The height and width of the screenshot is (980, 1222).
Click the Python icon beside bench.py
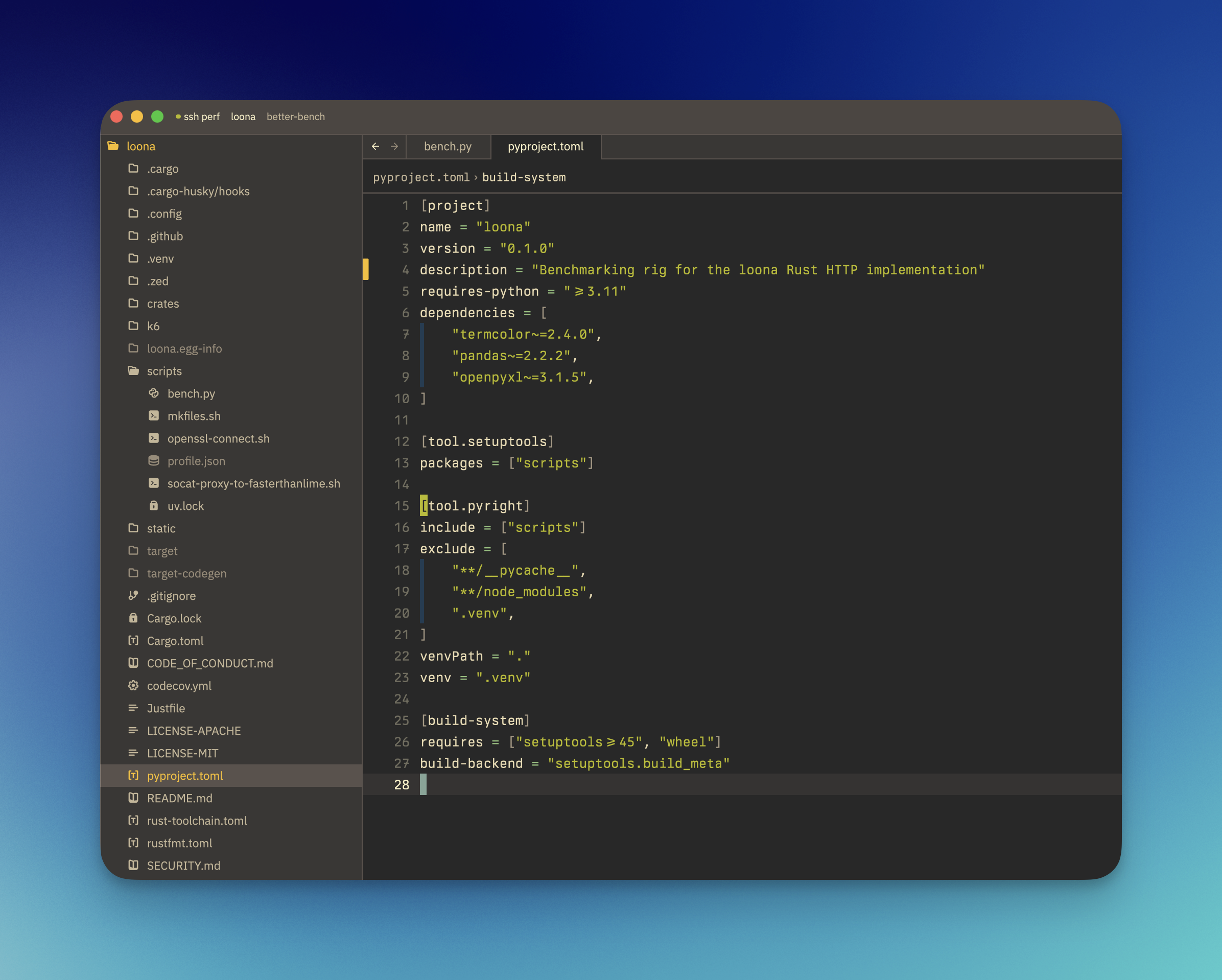click(x=154, y=393)
